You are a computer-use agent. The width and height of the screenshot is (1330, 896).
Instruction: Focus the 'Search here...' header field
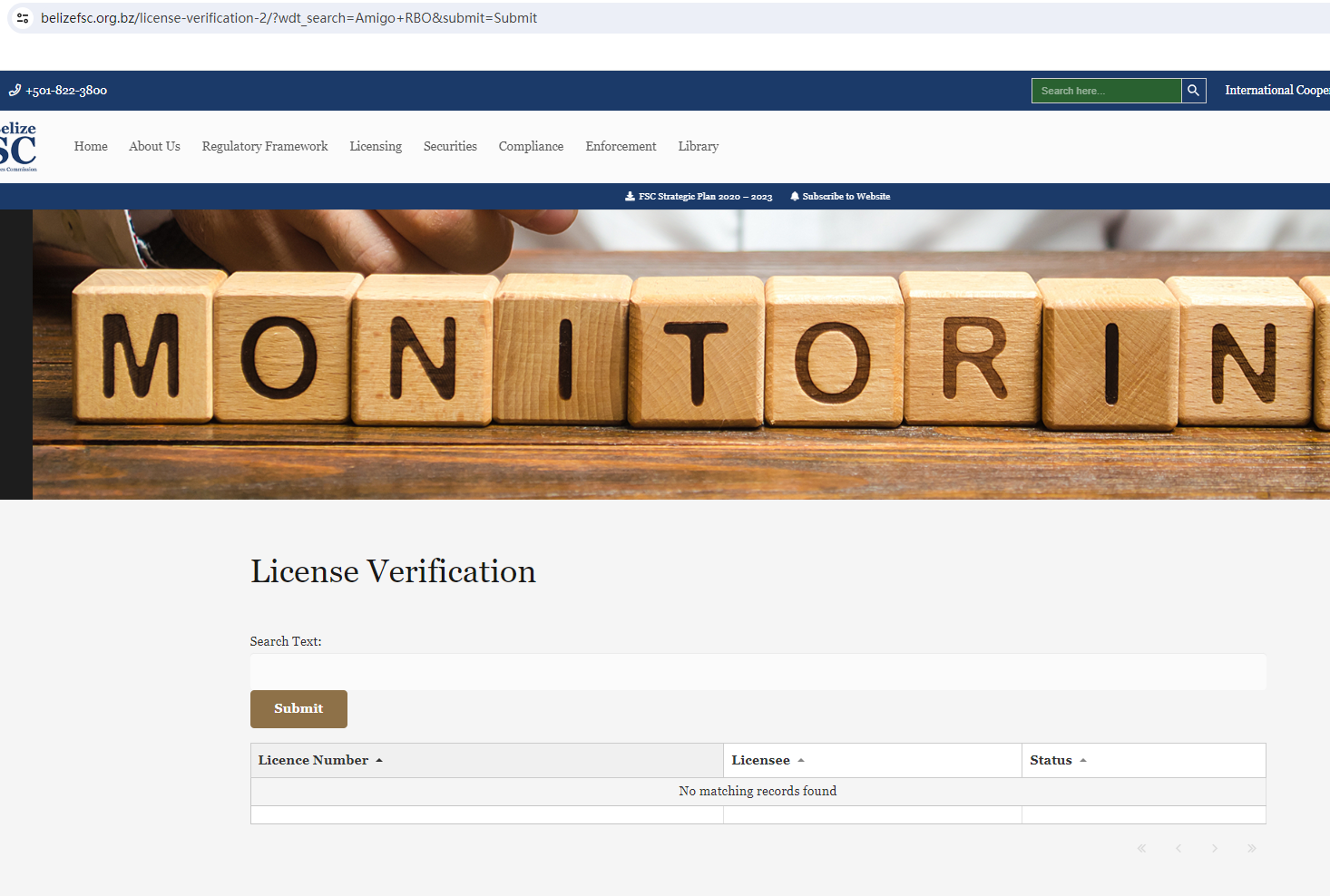(x=1107, y=91)
